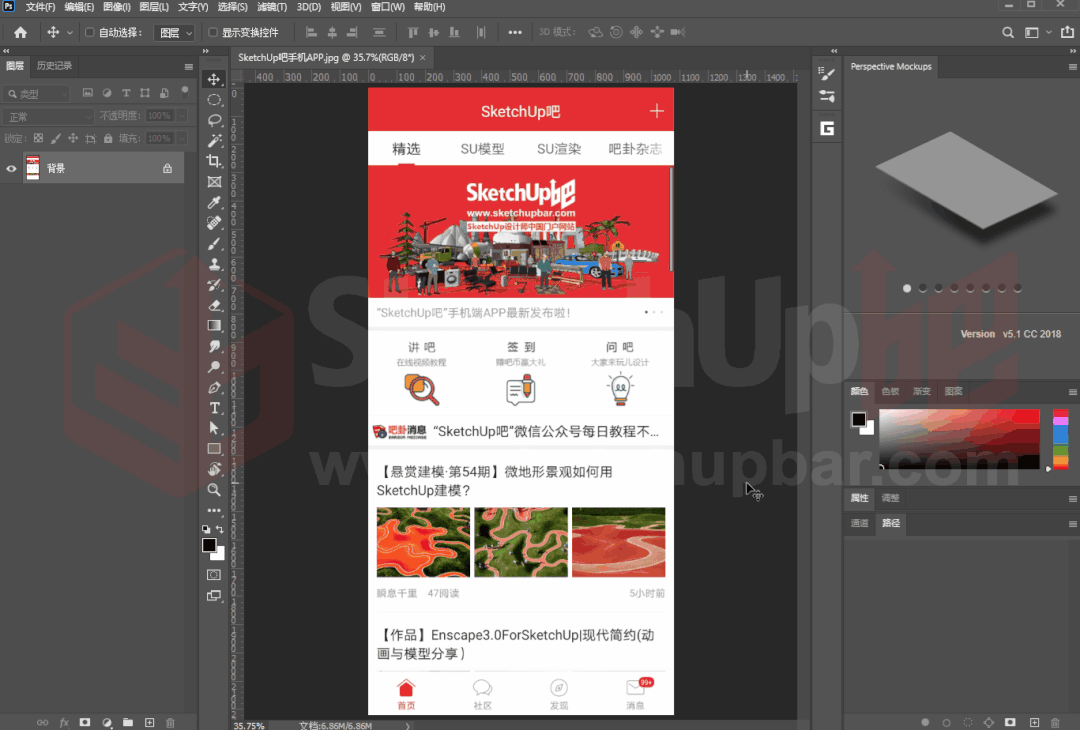The image size is (1080, 730).
Task: Select the Pen tool
Action: pyautogui.click(x=214, y=388)
